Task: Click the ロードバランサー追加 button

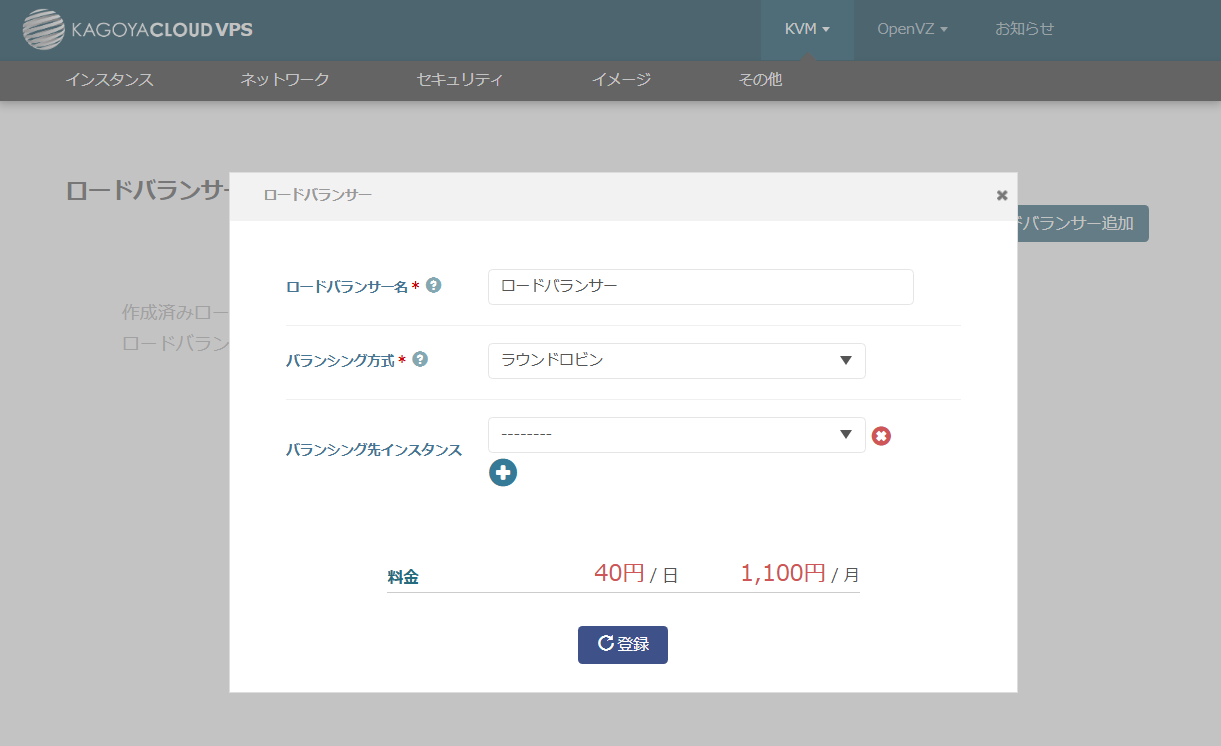Action: pyautogui.click(x=1083, y=224)
